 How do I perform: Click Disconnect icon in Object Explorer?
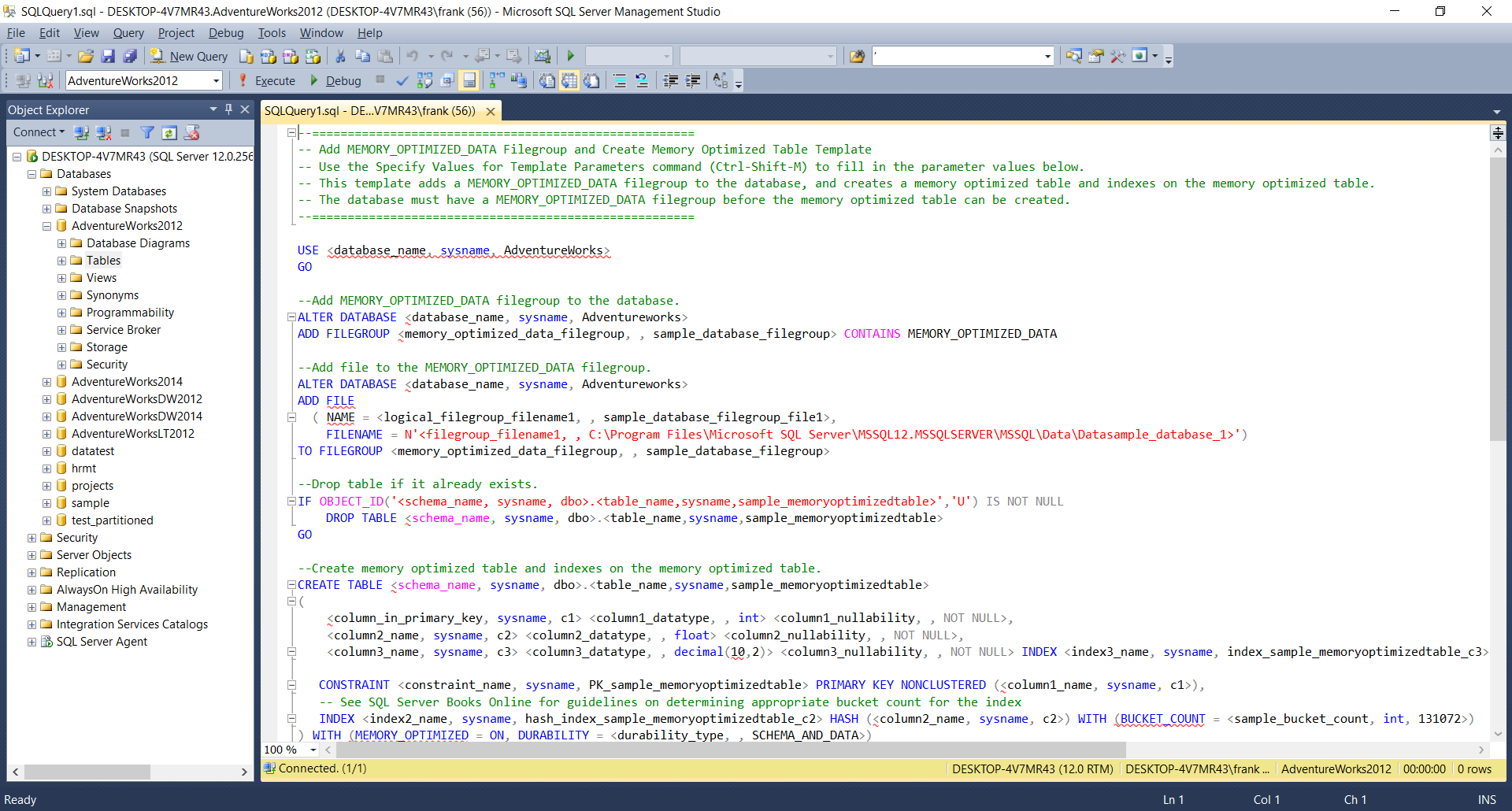(x=103, y=132)
